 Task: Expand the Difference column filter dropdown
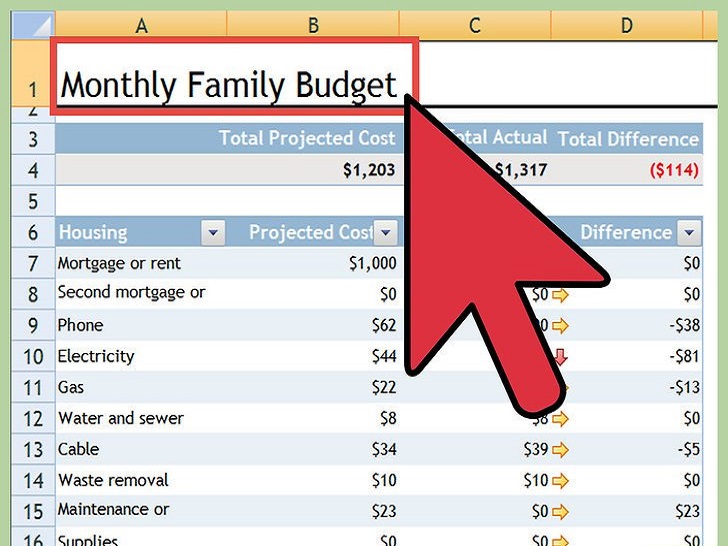[688, 233]
